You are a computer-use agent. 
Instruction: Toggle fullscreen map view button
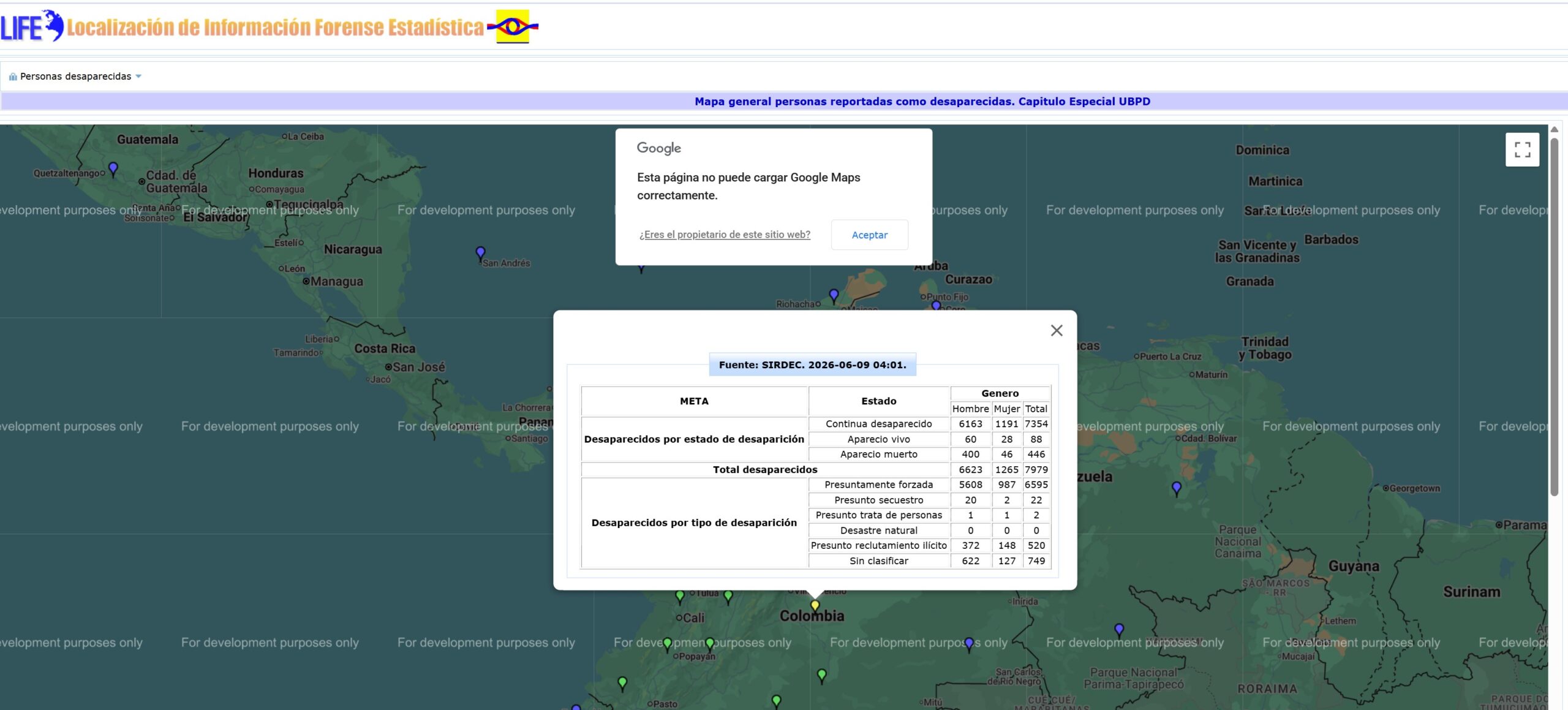click(x=1522, y=149)
